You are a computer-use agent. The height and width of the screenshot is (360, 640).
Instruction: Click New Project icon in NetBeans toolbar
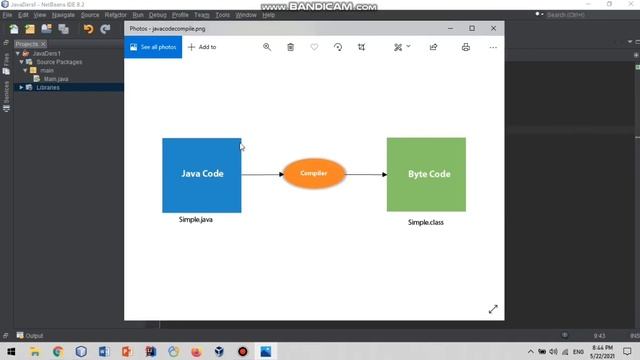tap(30, 29)
